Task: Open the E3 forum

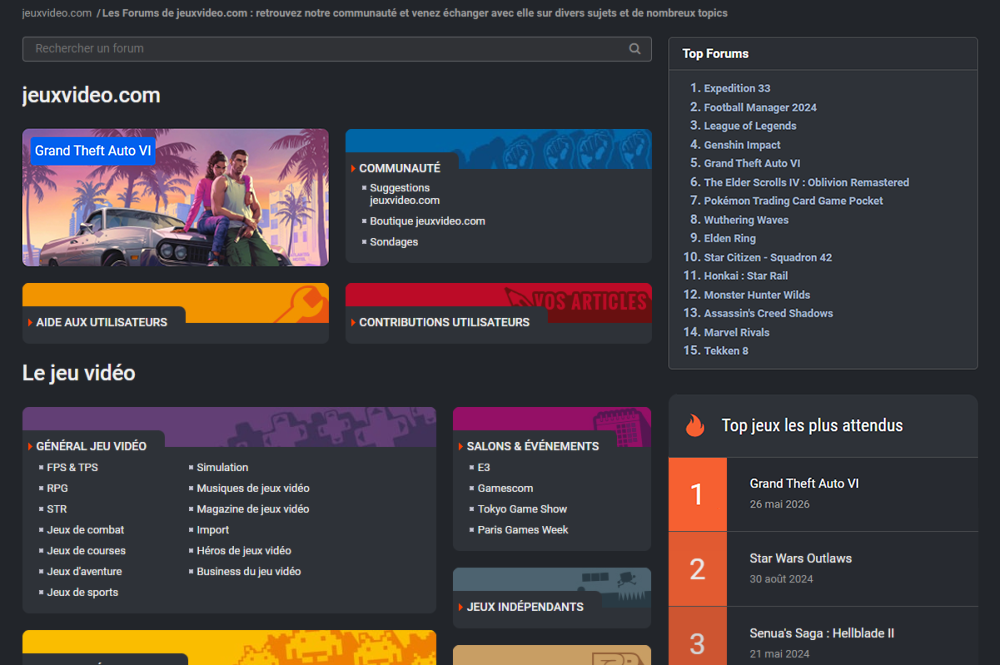Action: tap(483, 467)
